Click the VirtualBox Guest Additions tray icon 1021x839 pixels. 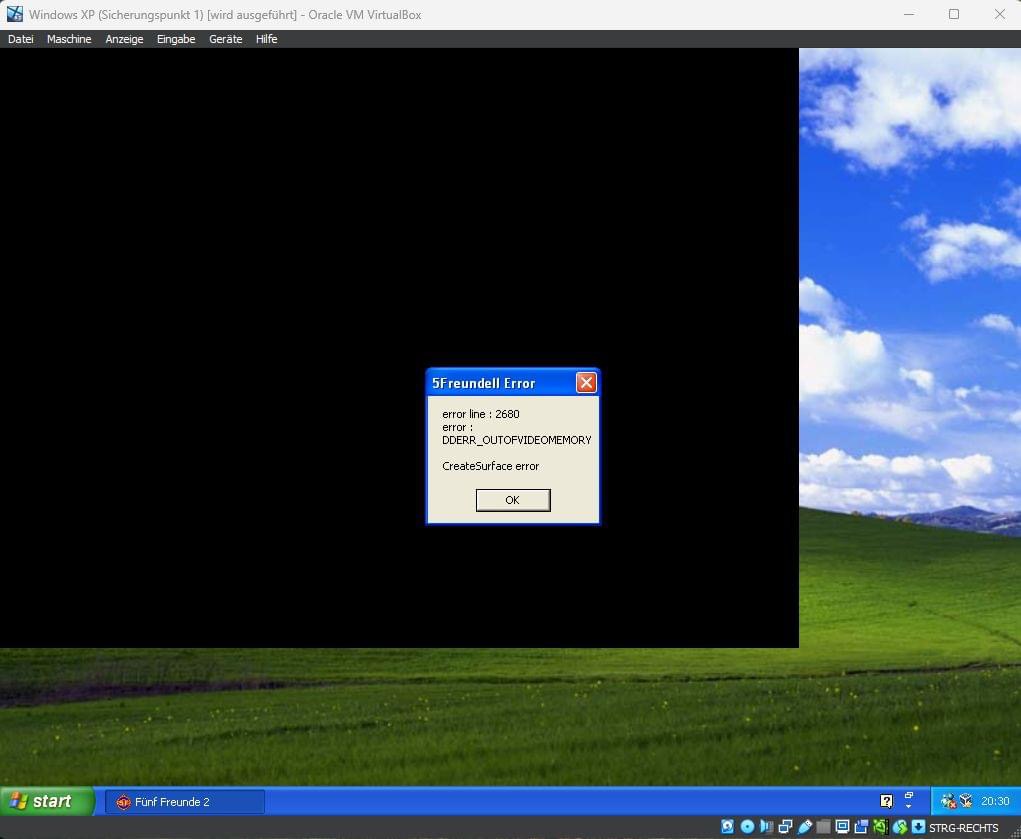(x=966, y=801)
